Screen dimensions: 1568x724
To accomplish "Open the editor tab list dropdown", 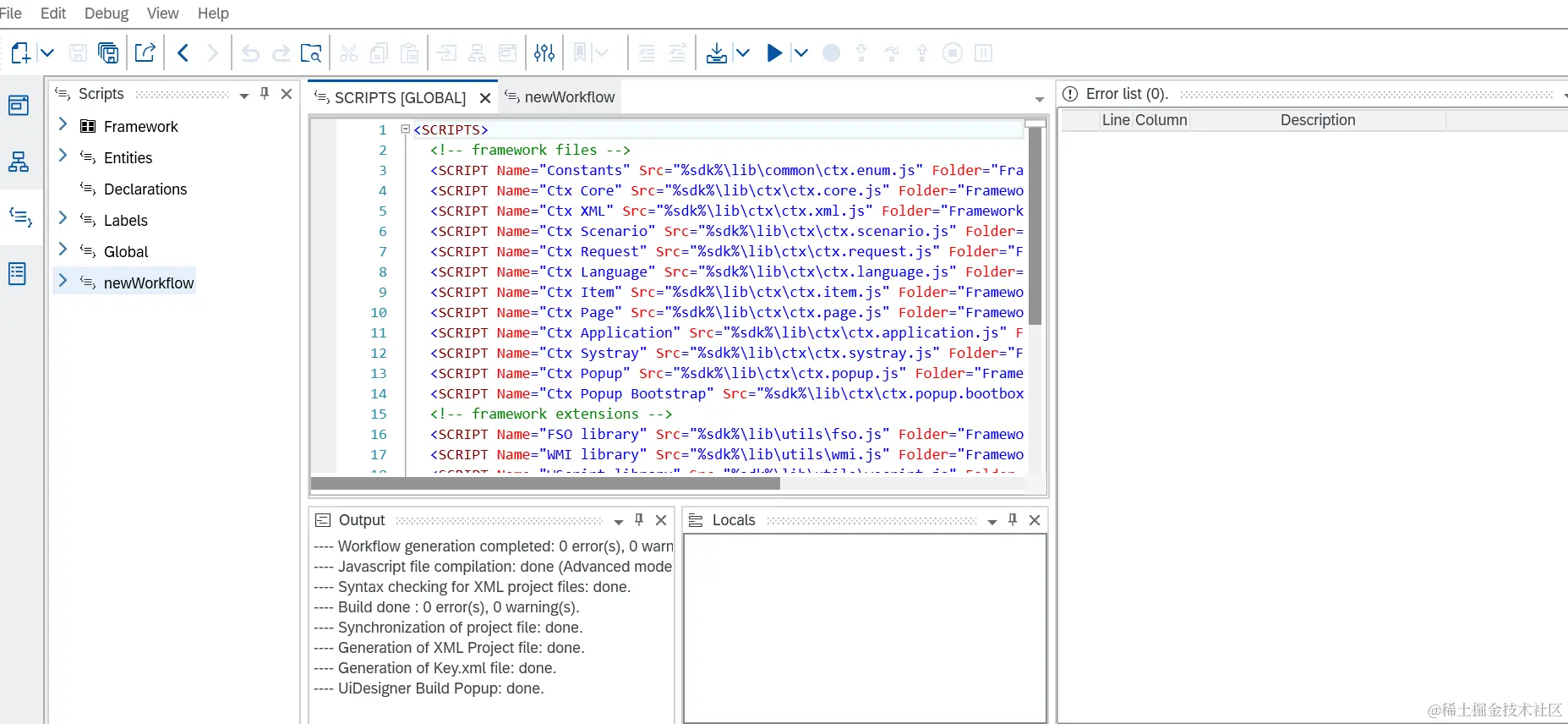I will (x=1040, y=100).
